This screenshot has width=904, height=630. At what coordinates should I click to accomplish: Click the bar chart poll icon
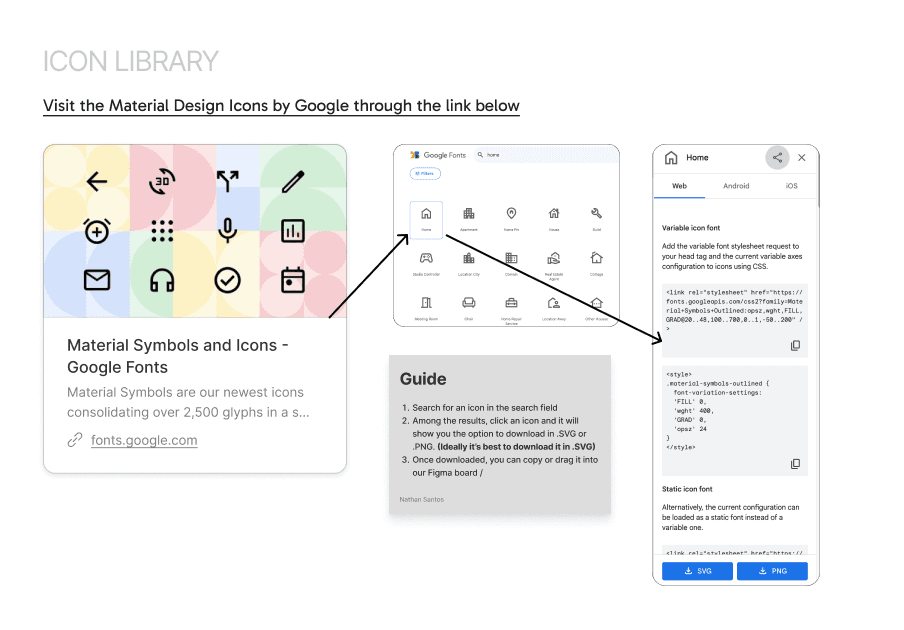[x=293, y=231]
